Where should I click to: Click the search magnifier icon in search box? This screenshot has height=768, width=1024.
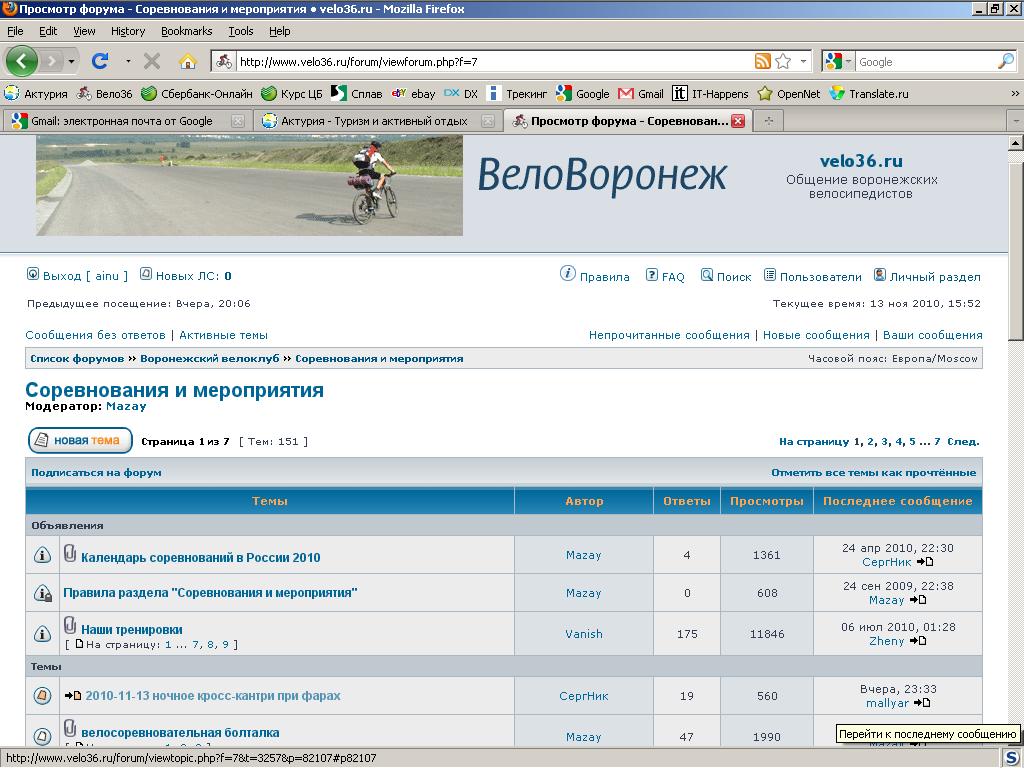coord(1005,61)
